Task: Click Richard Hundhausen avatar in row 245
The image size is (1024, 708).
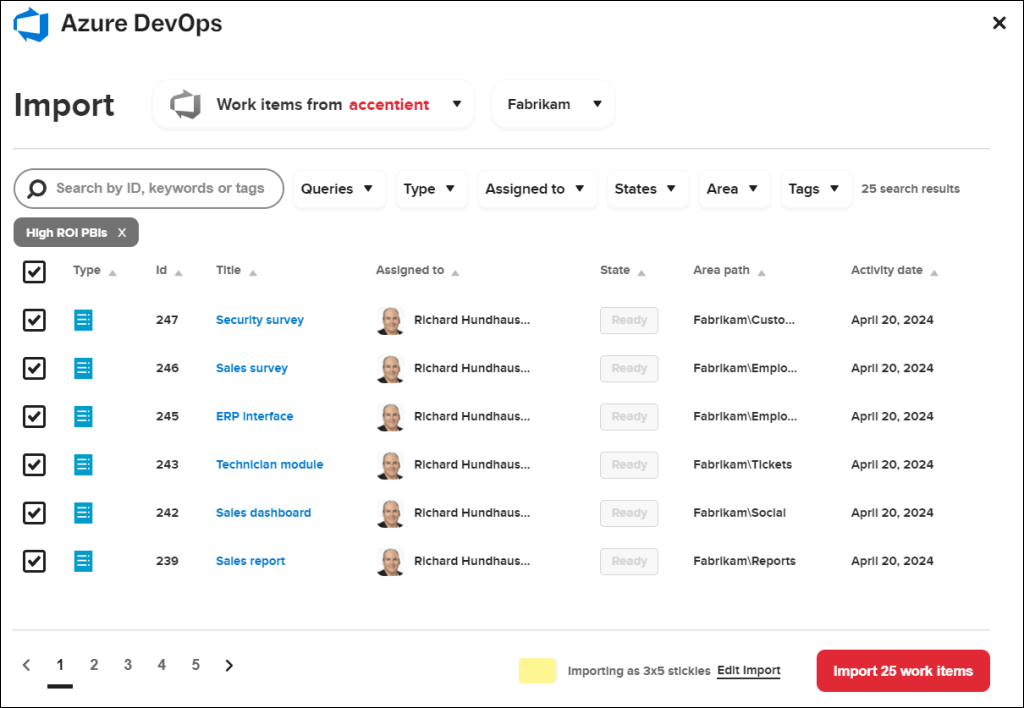Action: 391,417
